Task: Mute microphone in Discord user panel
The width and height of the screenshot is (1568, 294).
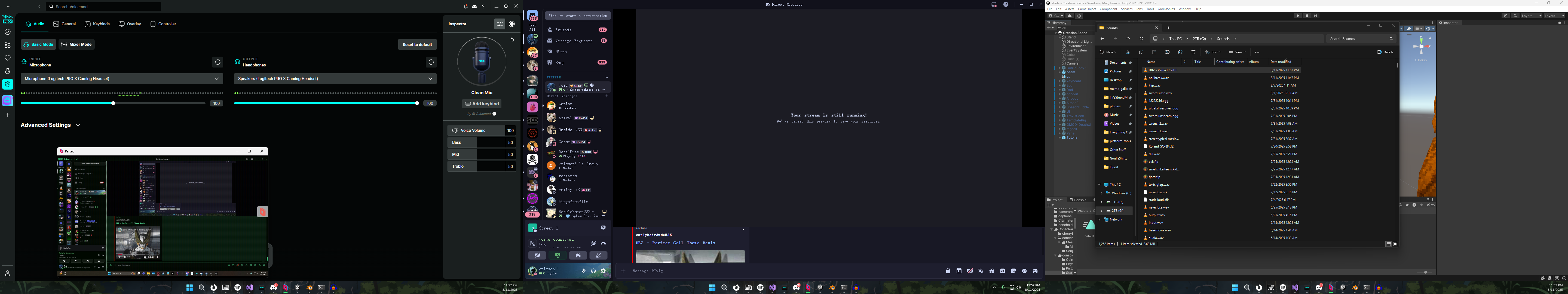Action: click(x=584, y=271)
